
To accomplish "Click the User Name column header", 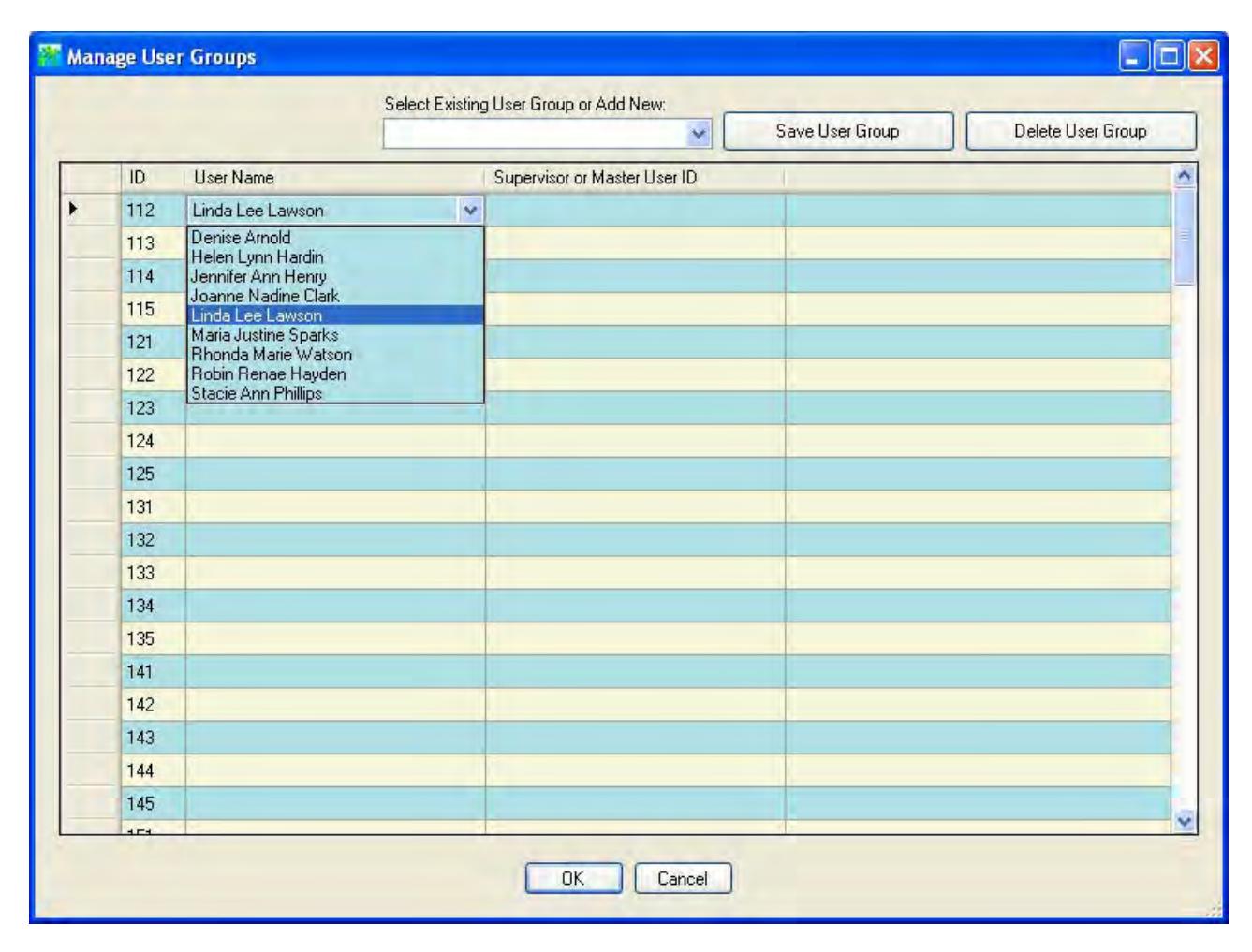I will 335,178.
